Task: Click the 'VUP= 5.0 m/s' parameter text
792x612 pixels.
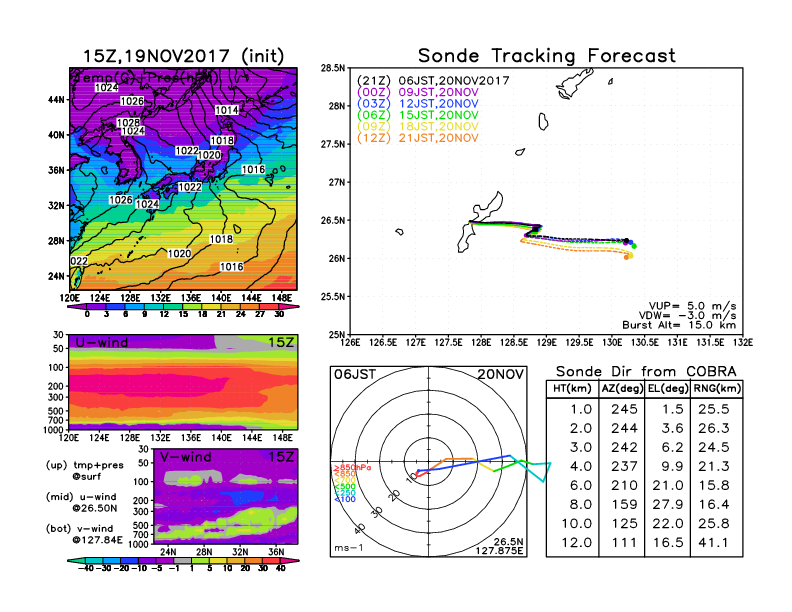Action: [692, 306]
